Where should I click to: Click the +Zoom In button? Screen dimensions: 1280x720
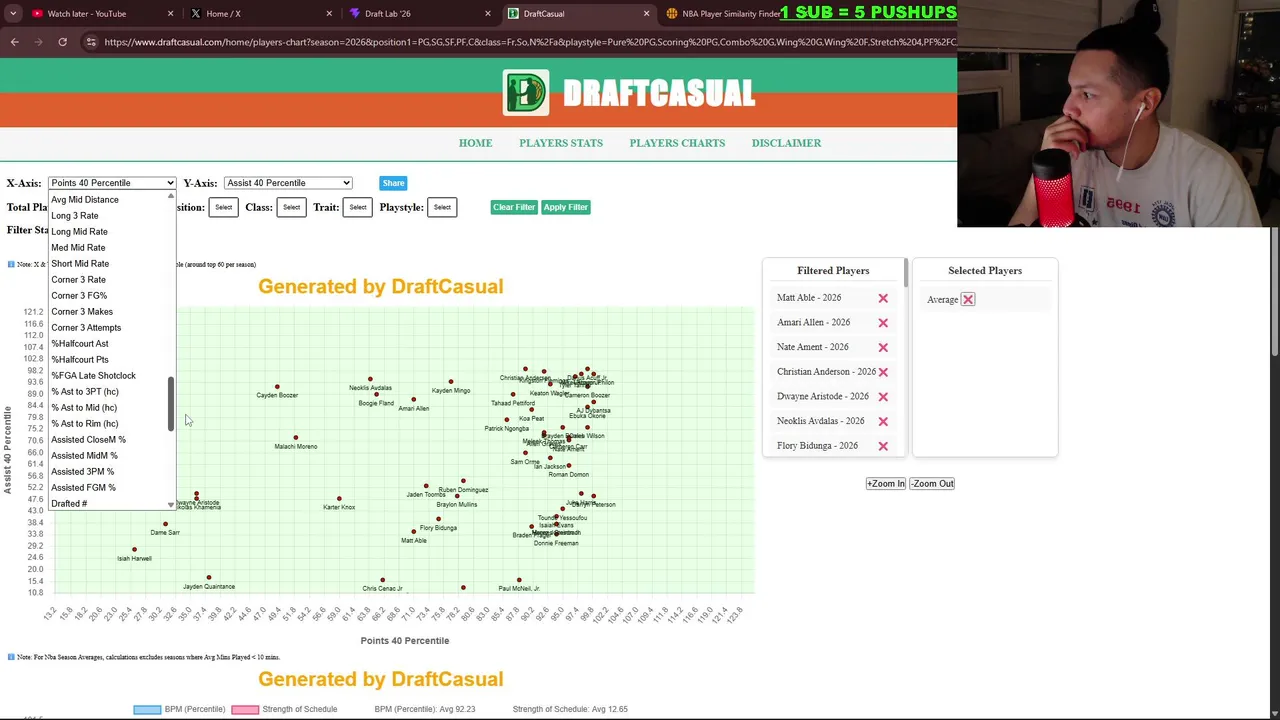tap(886, 484)
